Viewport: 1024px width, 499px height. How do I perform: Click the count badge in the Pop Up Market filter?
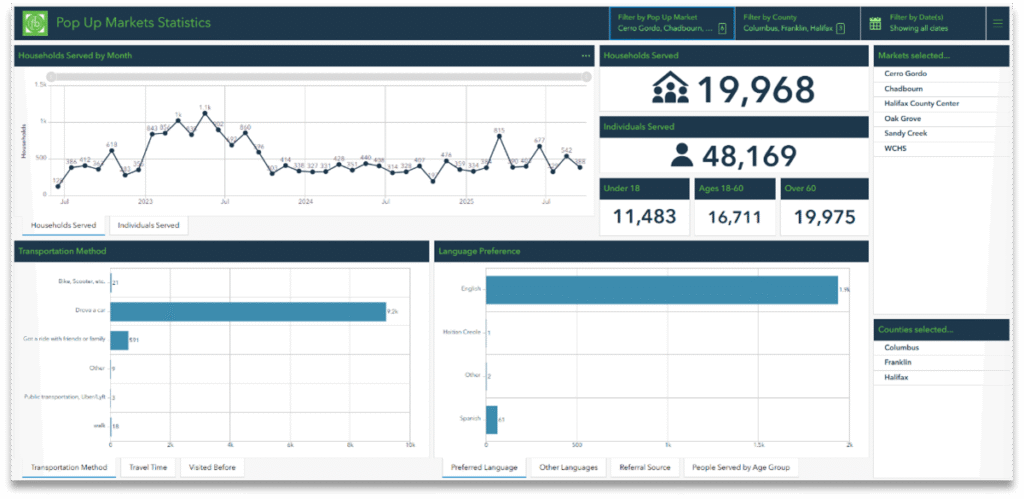click(x=722, y=28)
